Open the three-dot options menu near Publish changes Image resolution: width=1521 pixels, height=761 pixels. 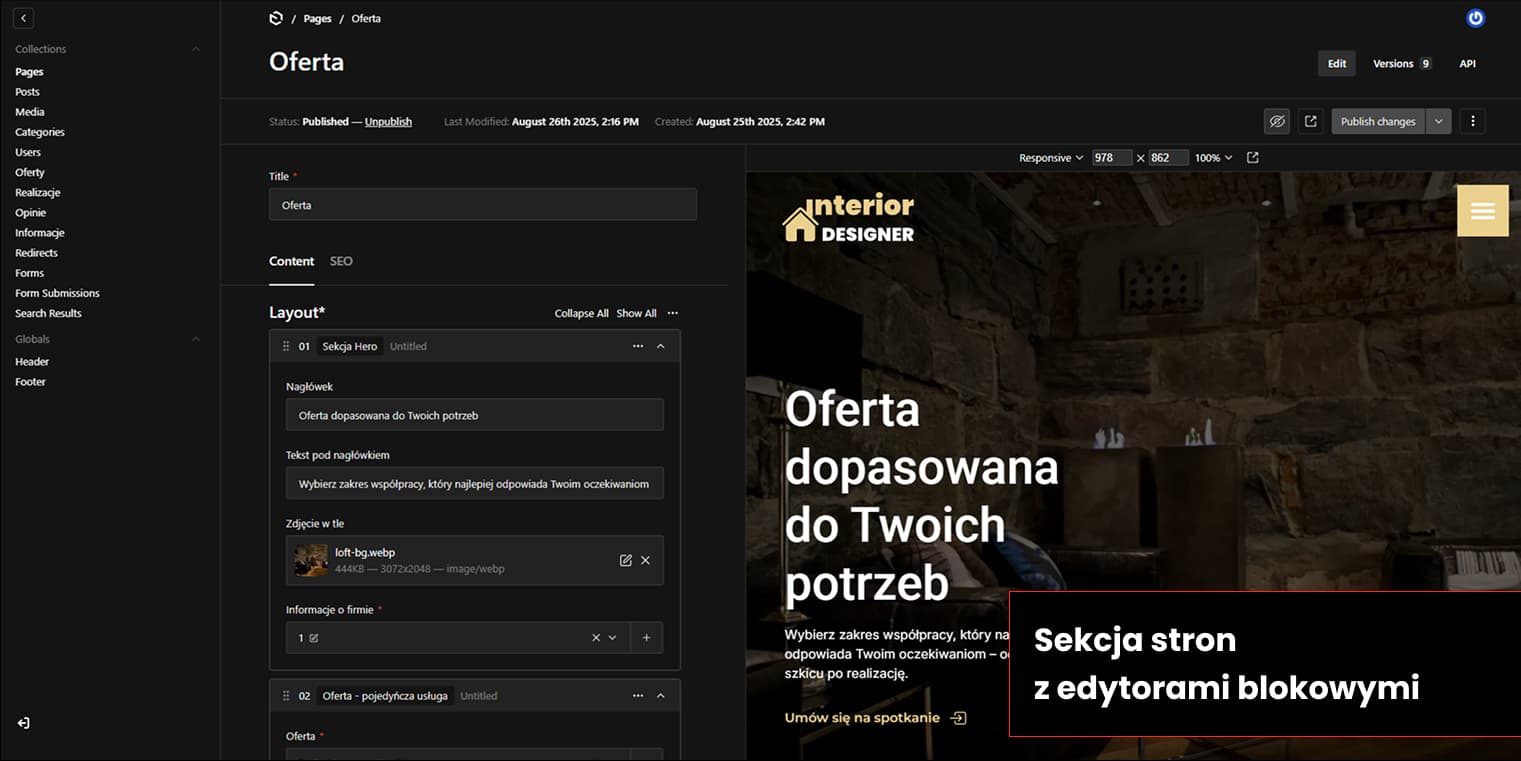[1472, 121]
